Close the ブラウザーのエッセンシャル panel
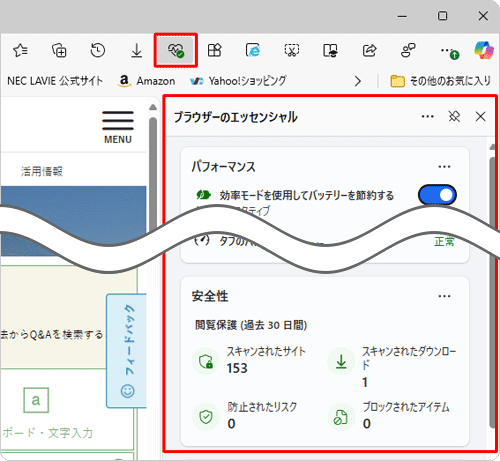Image resolution: width=500 pixels, height=461 pixels. pyautogui.click(x=481, y=117)
